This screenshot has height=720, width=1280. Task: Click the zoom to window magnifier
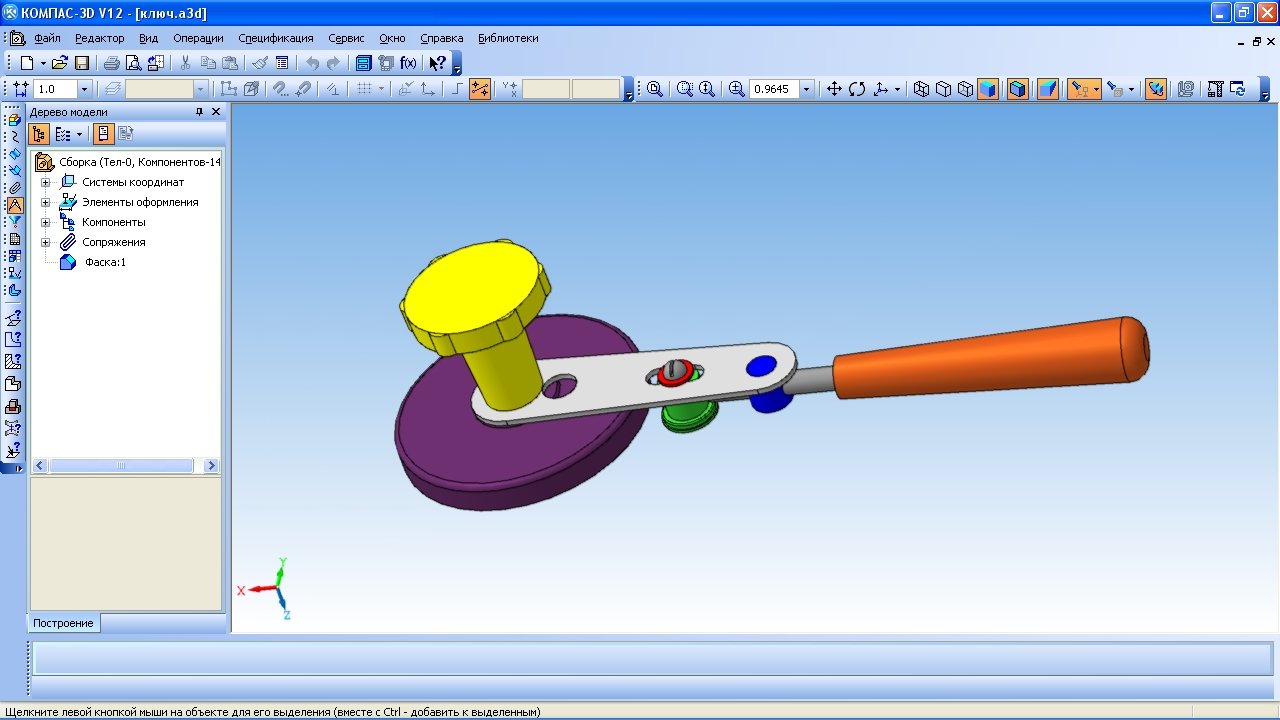coord(685,89)
